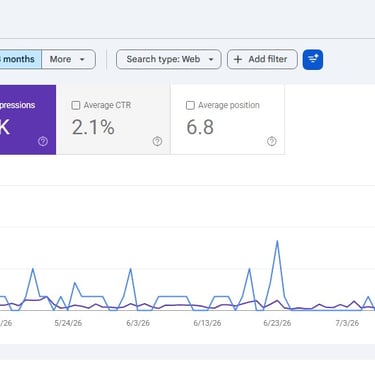Viewport: 375px width, 366px height.
Task: Open the More date range dropdown
Action: (x=69, y=59)
